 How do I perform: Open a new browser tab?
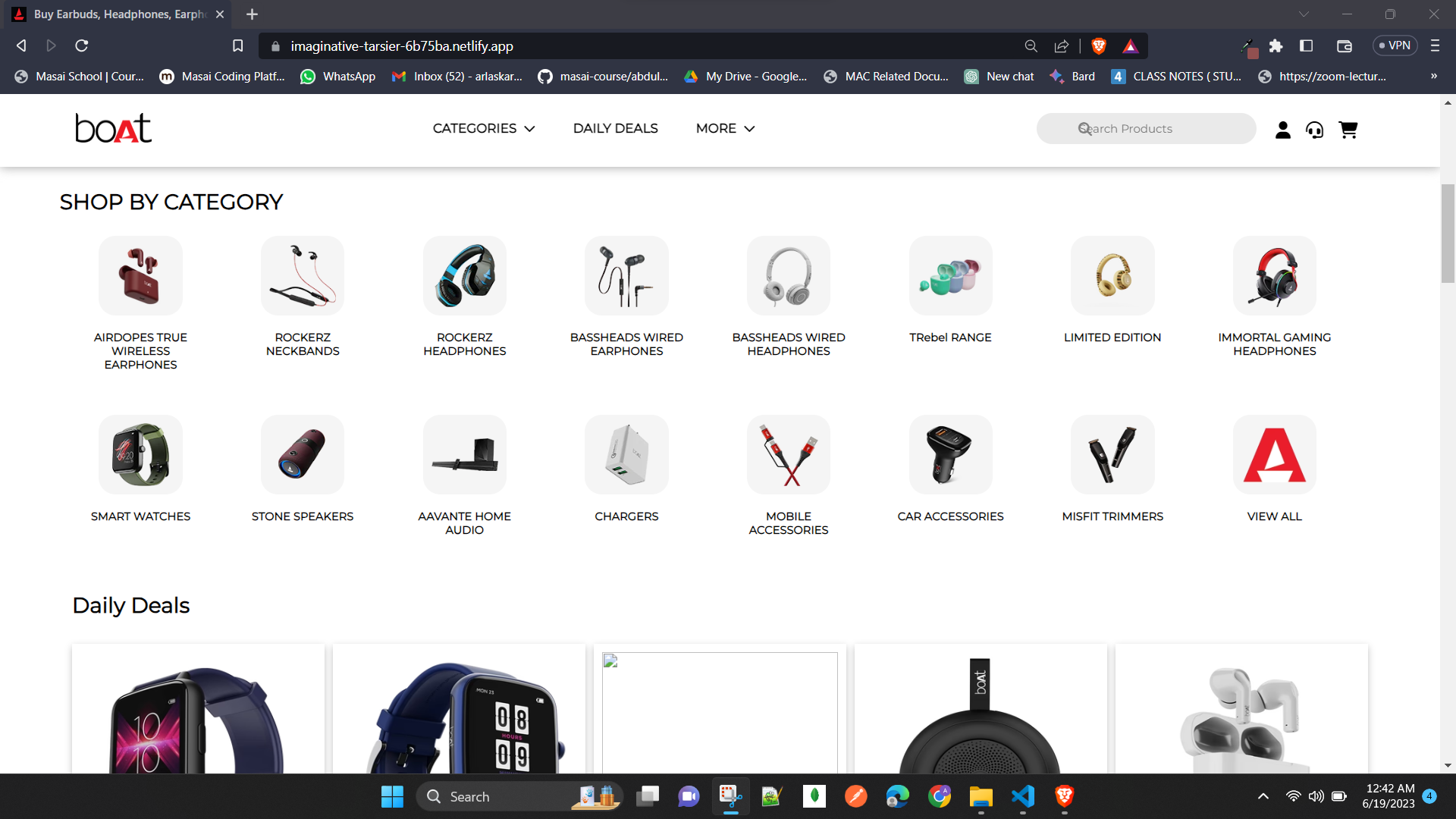pyautogui.click(x=252, y=14)
